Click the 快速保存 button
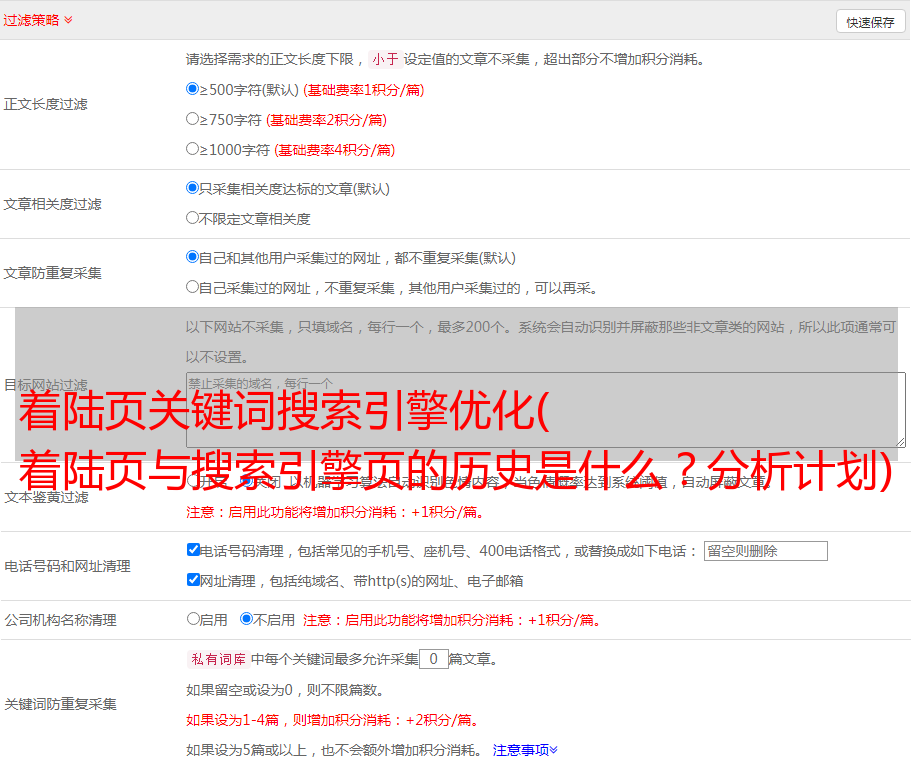 (x=870, y=22)
